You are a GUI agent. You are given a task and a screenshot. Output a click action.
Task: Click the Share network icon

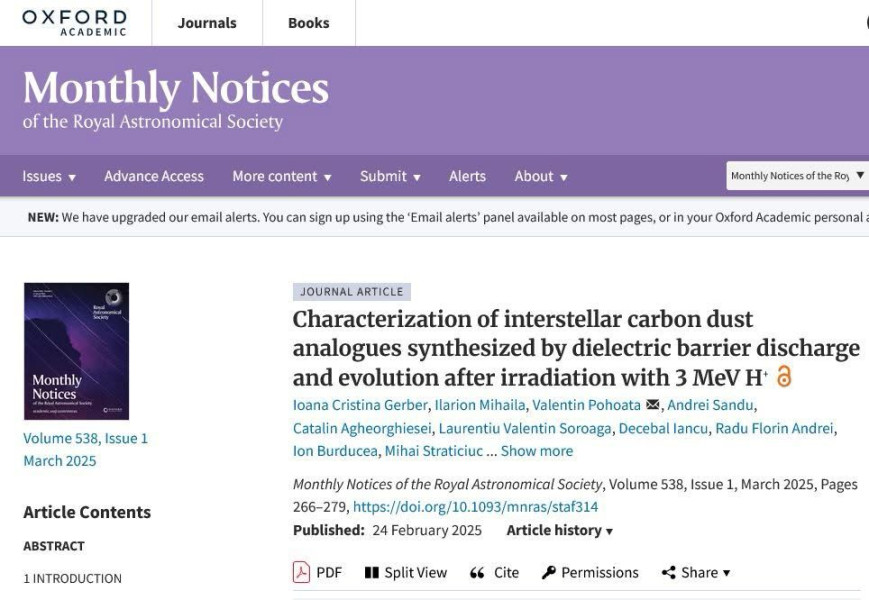[668, 573]
